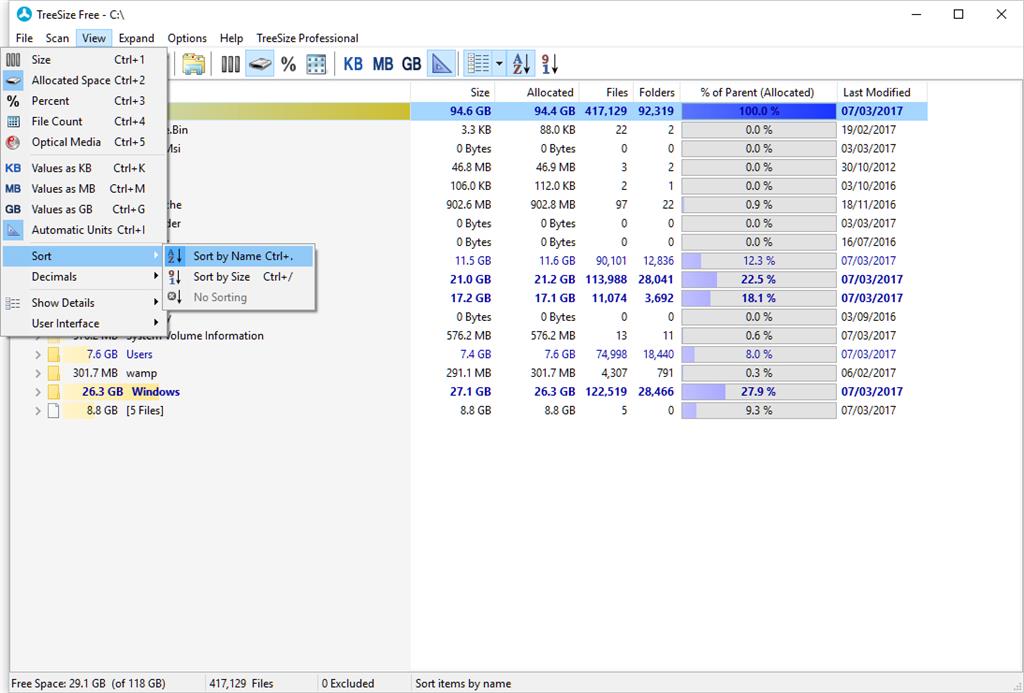The height and width of the screenshot is (693, 1024).
Task: Open the folder explorer toolbar icon
Action: (193, 64)
